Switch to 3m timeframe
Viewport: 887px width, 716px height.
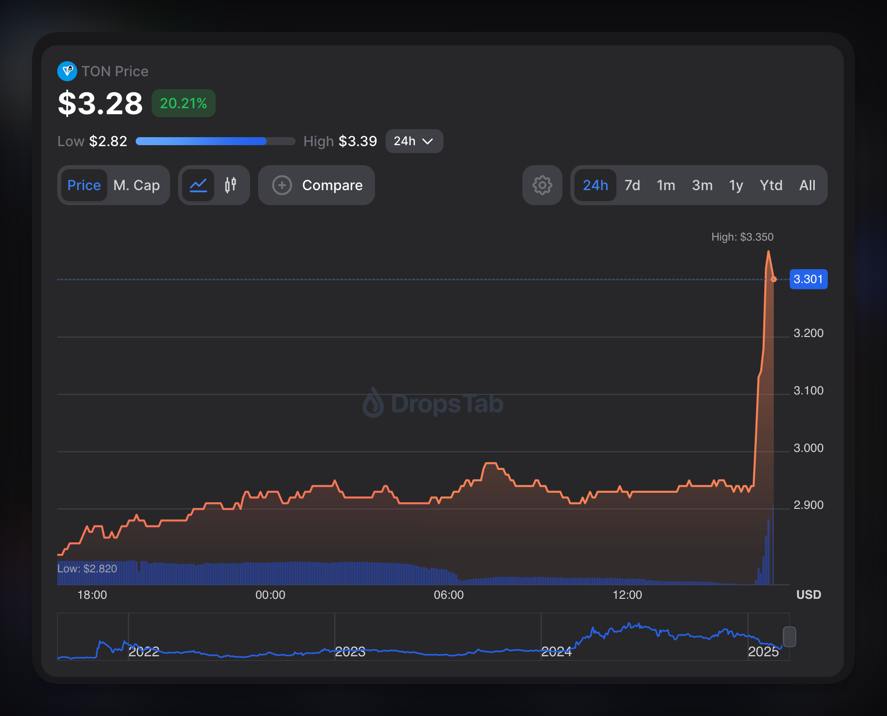click(702, 185)
